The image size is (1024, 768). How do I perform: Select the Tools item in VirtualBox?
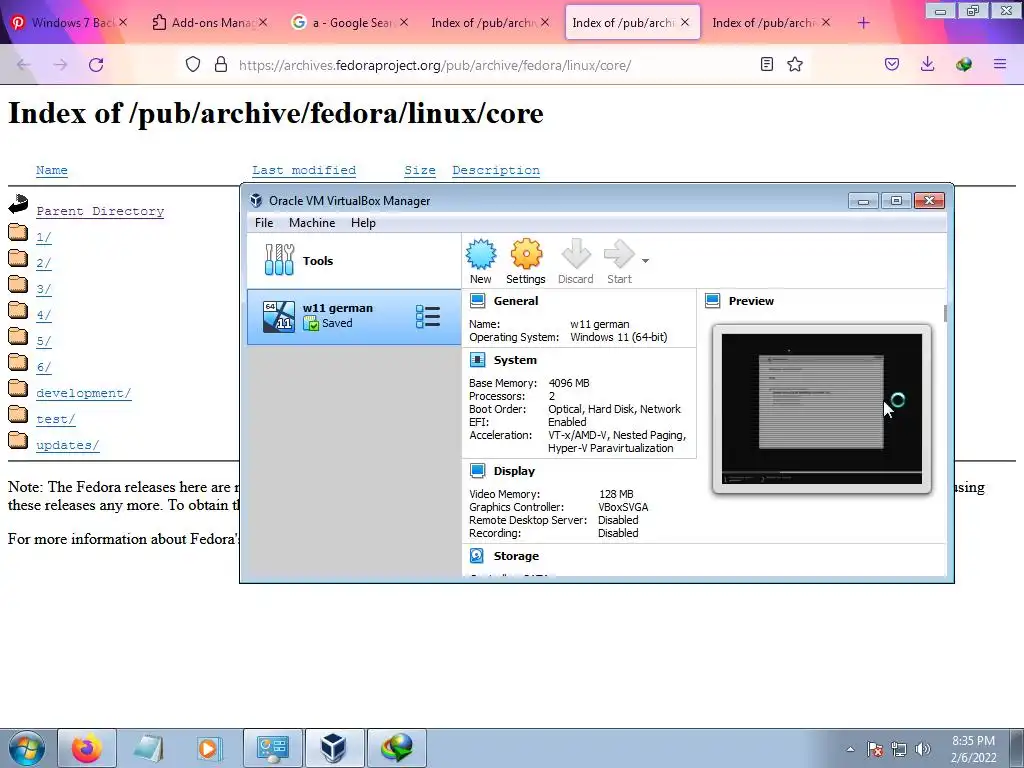click(x=354, y=261)
